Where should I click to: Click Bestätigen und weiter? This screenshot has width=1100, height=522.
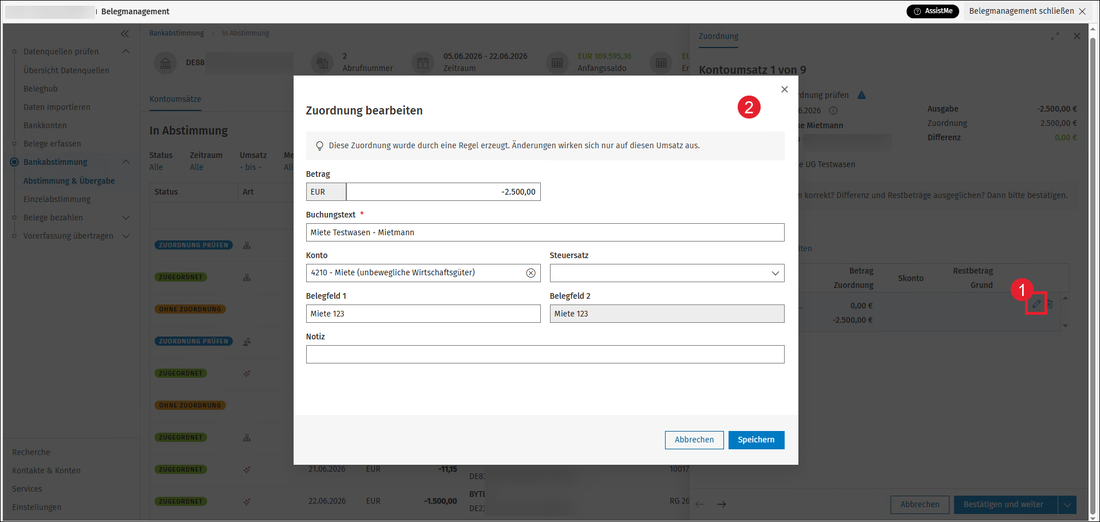[1005, 504]
